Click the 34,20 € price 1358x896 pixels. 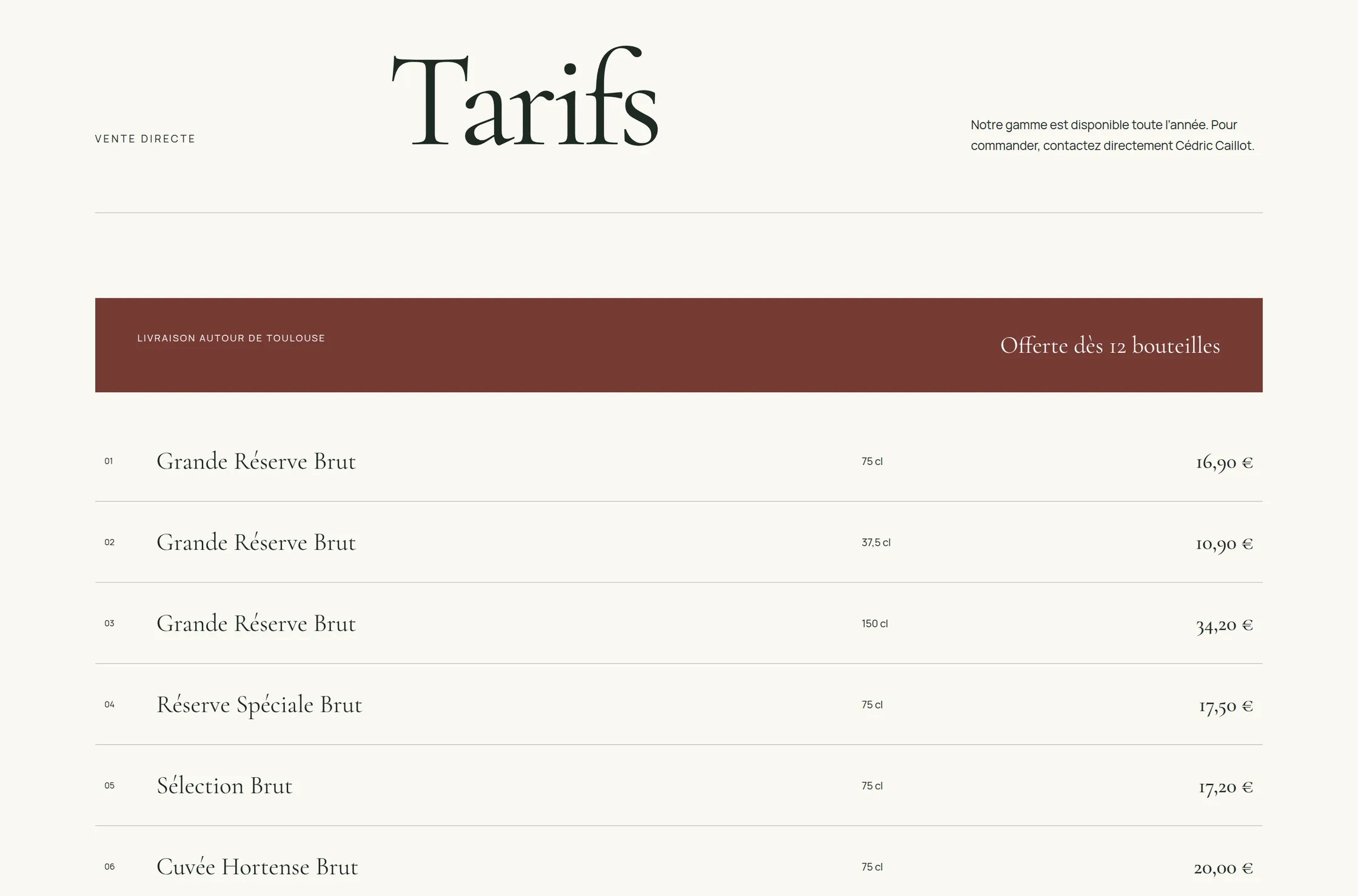coord(1224,625)
